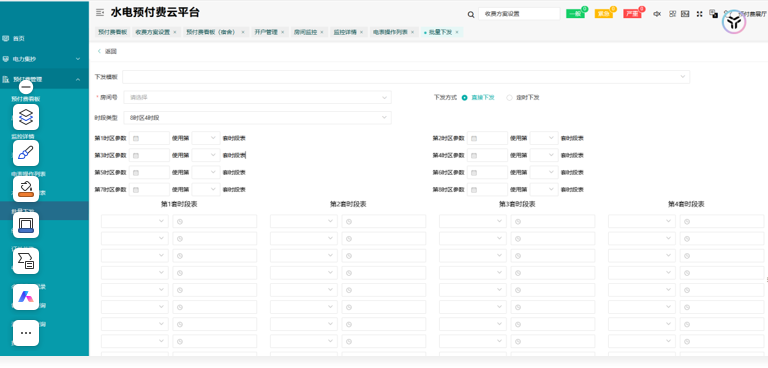Click the yellow 紧急 alarm badge

604,14
